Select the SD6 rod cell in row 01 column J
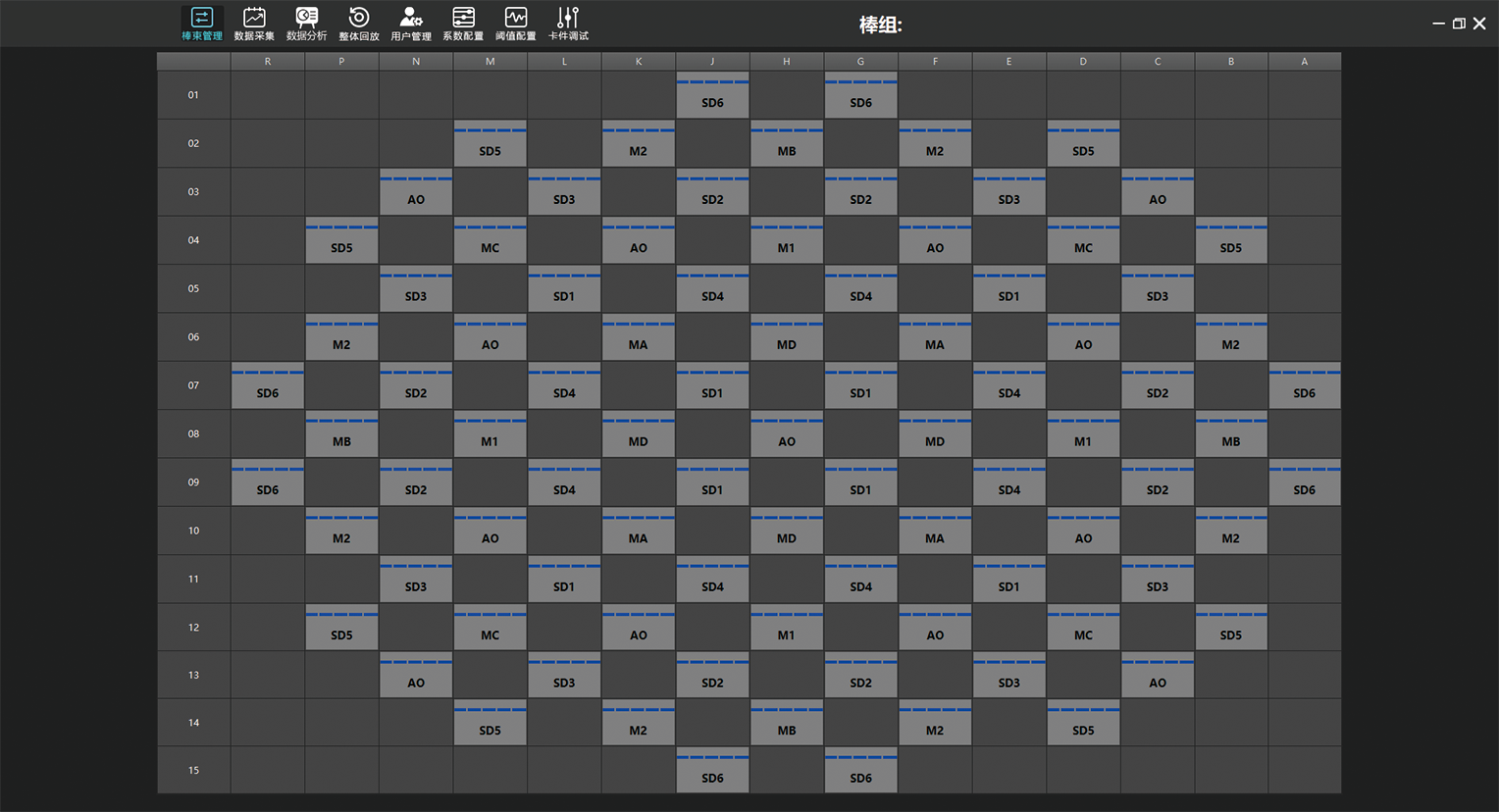 tap(712, 95)
